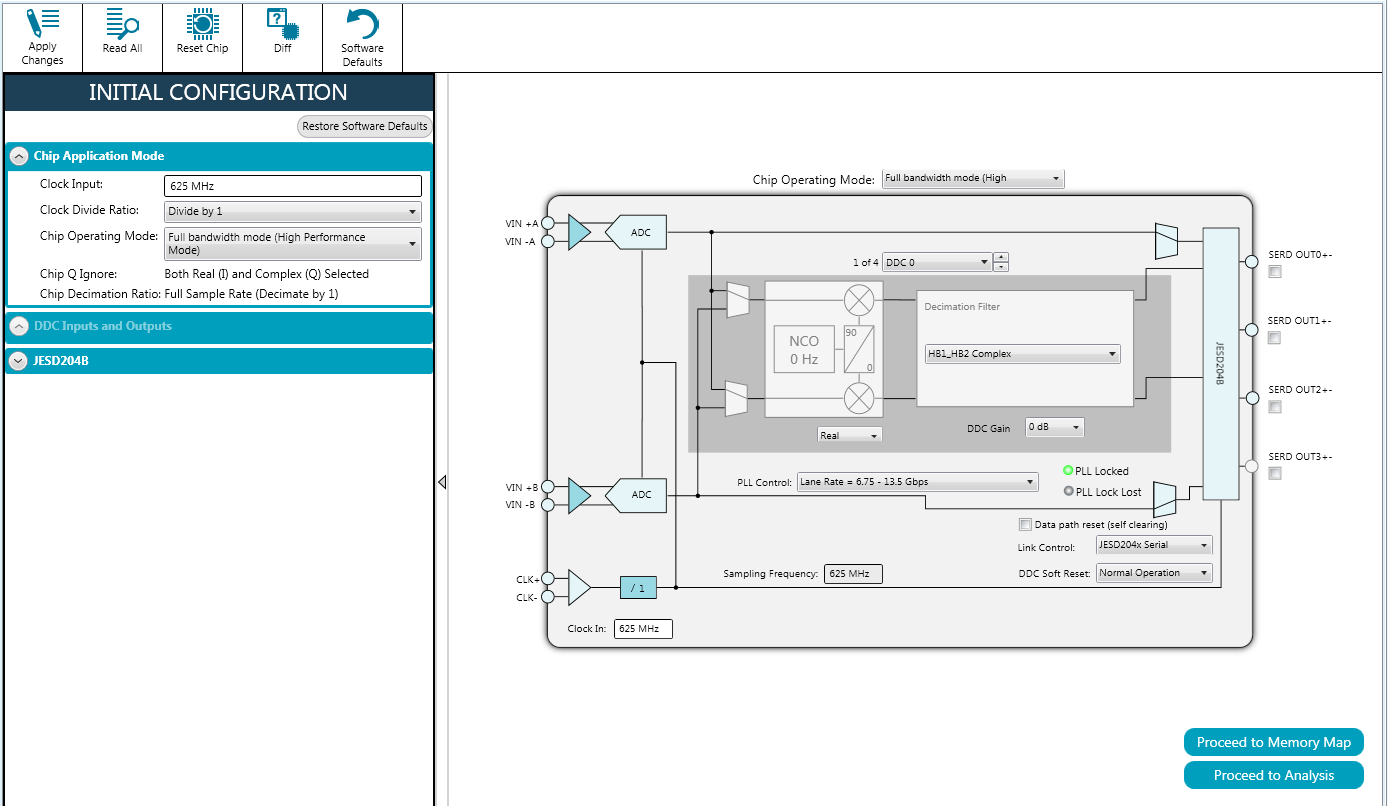Collapse the left panel with splitter arrow
1388x806 pixels.
tap(442, 482)
